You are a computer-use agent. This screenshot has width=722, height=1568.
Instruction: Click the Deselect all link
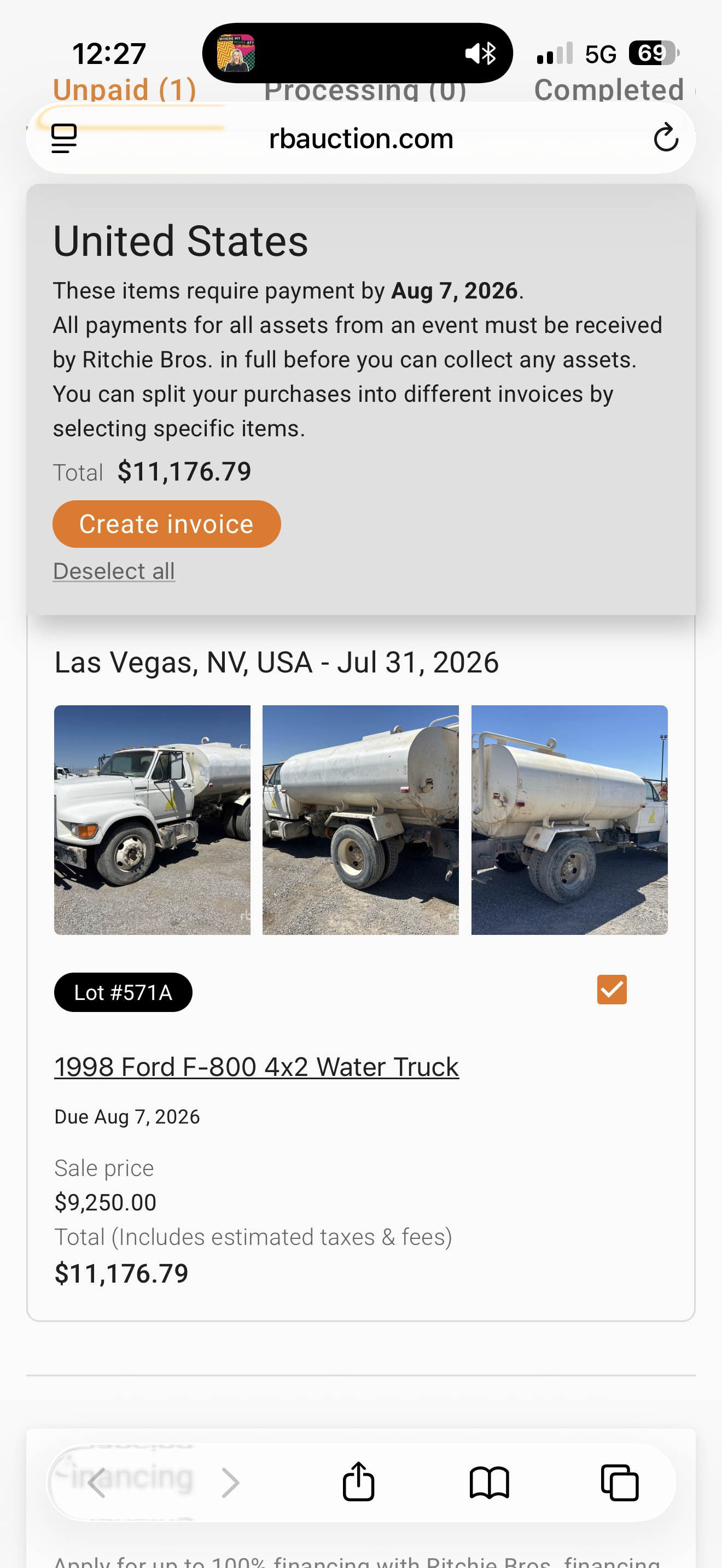coord(114,571)
